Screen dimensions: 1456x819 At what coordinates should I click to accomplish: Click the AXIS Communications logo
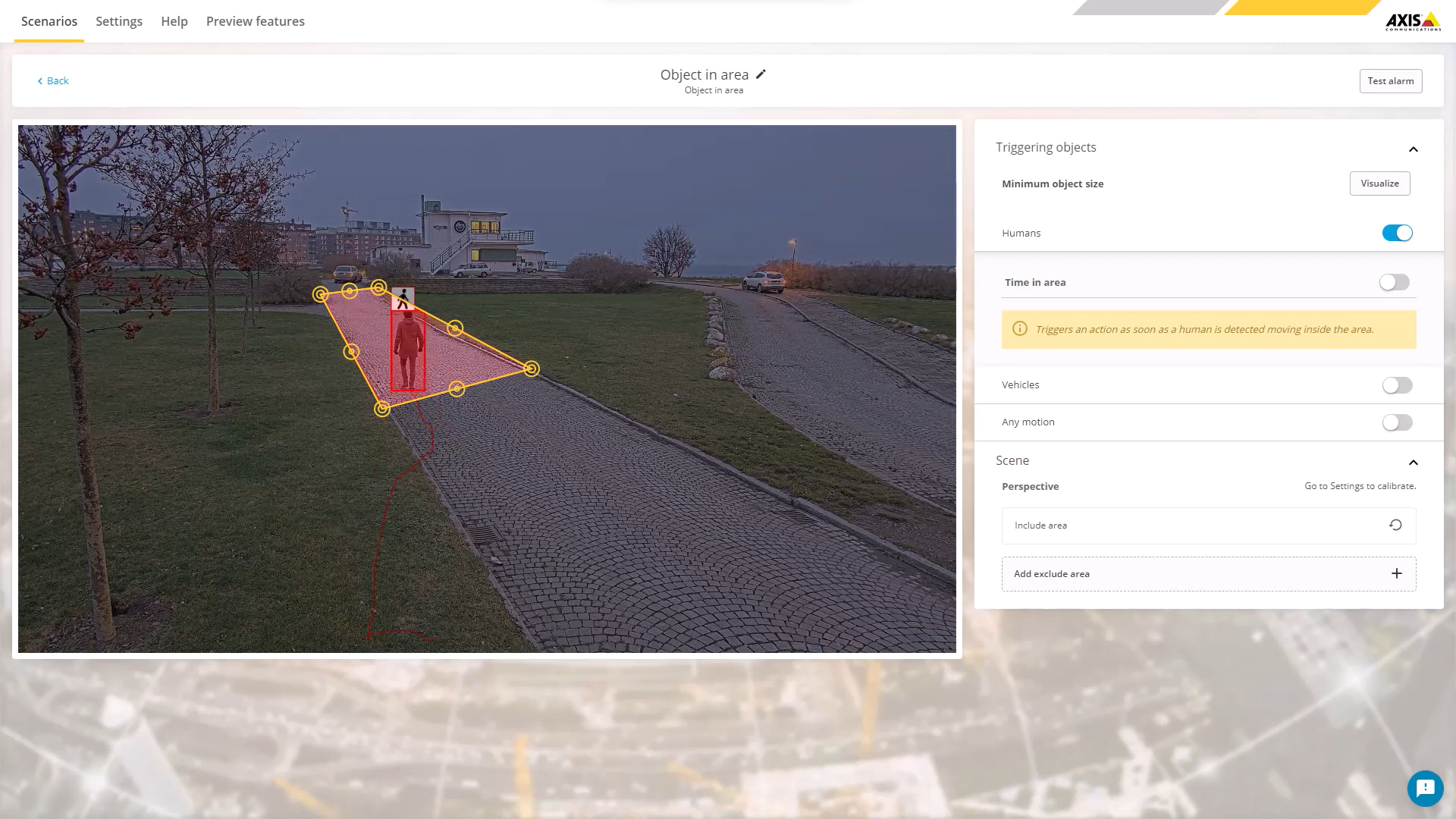[x=1413, y=21]
